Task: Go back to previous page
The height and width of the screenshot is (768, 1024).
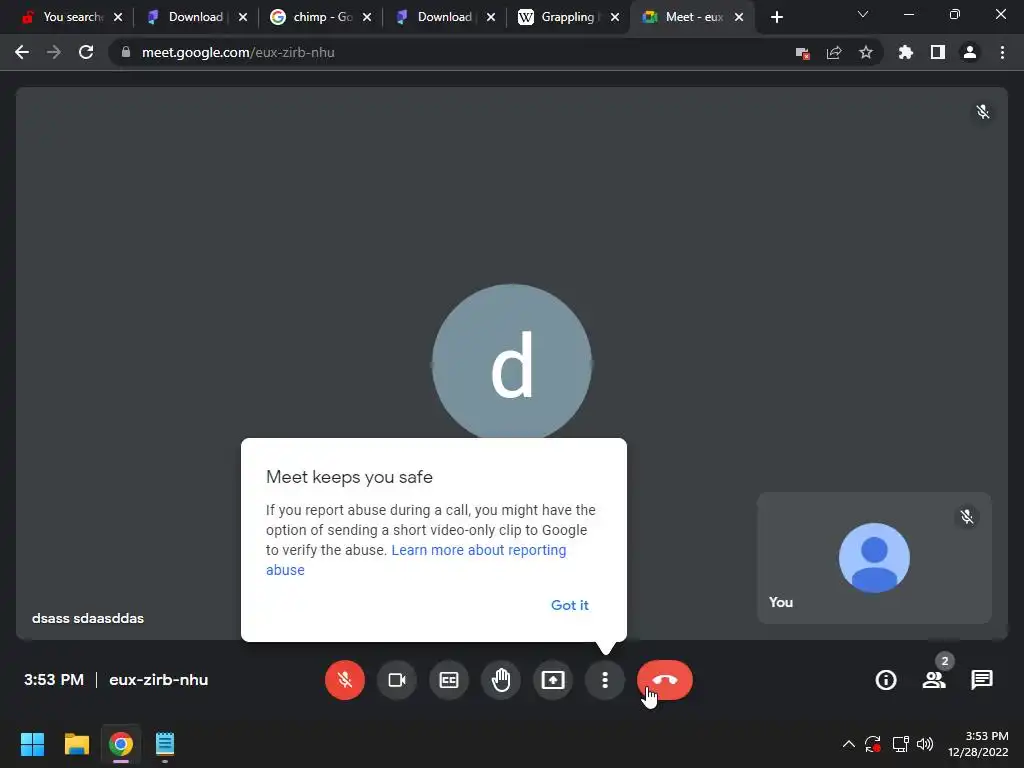Action: pyautogui.click(x=22, y=52)
